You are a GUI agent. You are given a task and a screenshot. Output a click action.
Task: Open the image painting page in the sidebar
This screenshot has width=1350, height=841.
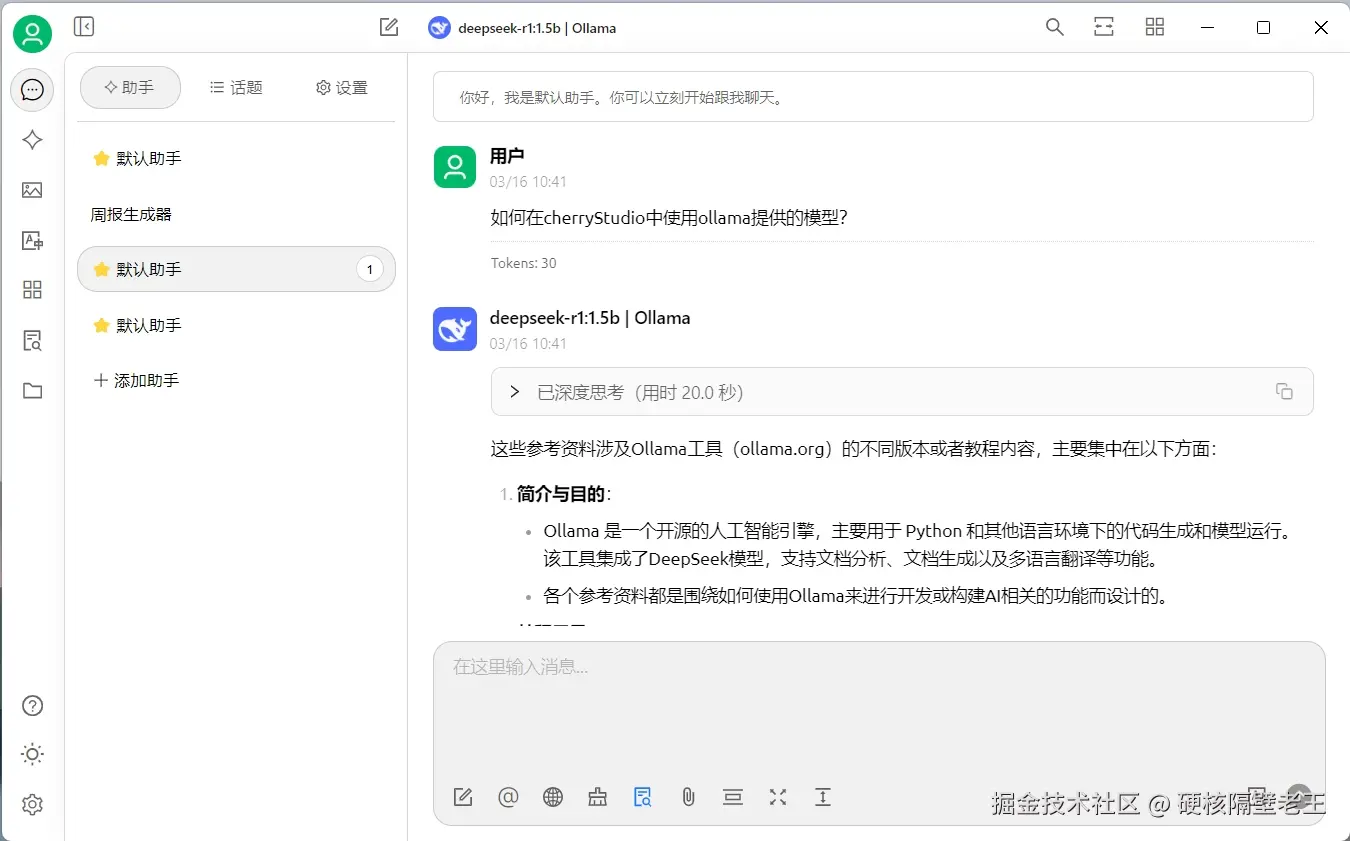(x=32, y=190)
